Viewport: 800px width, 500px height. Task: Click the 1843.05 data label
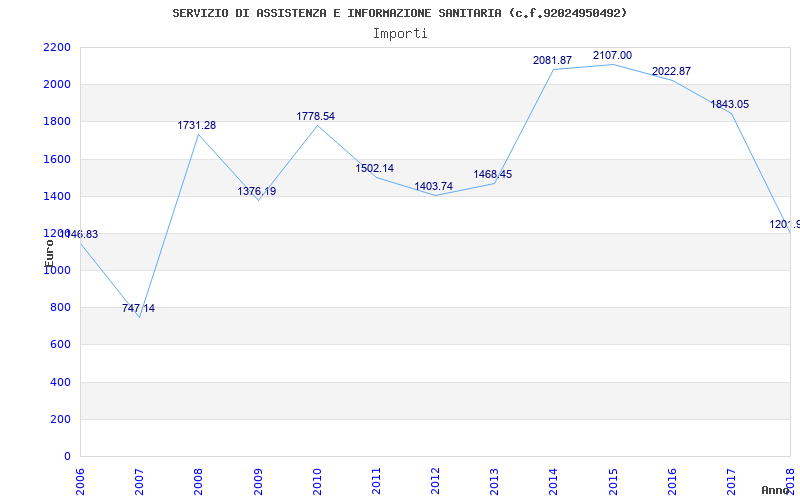[x=730, y=104]
